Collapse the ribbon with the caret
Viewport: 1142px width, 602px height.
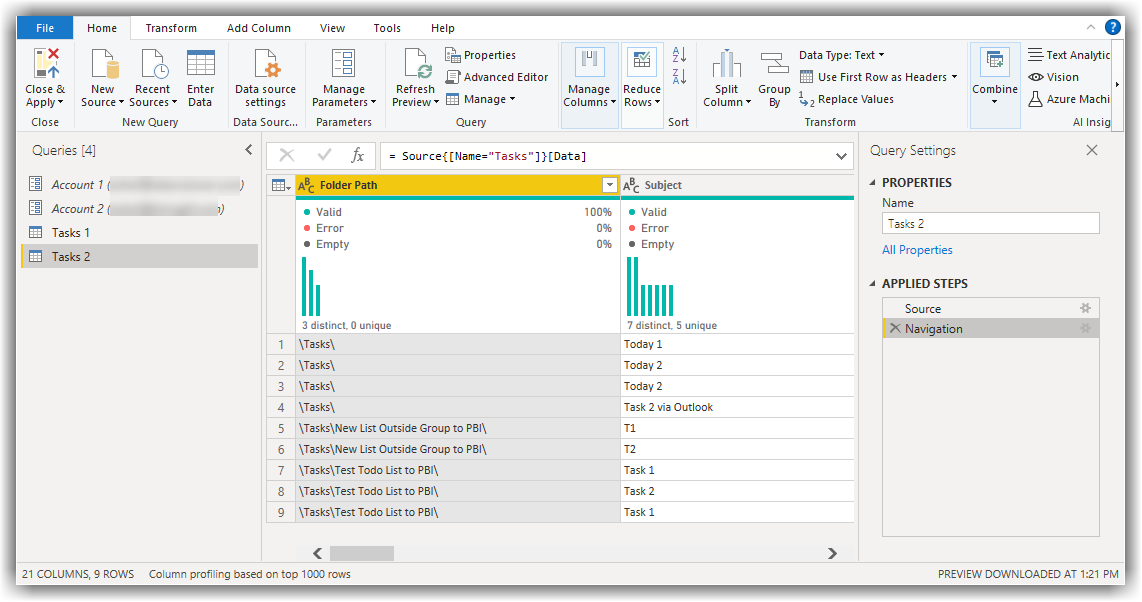click(x=1090, y=28)
